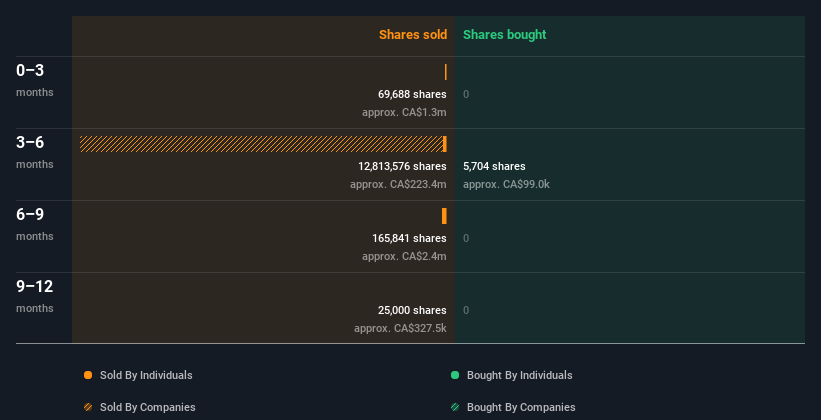Click the orange 'Sold By Individuals' legend dot

tap(88, 375)
